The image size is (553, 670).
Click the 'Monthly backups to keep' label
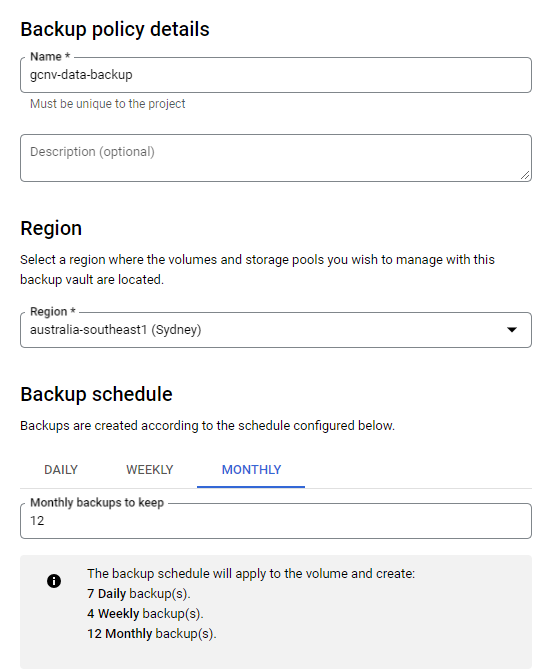pyautogui.click(x=97, y=502)
